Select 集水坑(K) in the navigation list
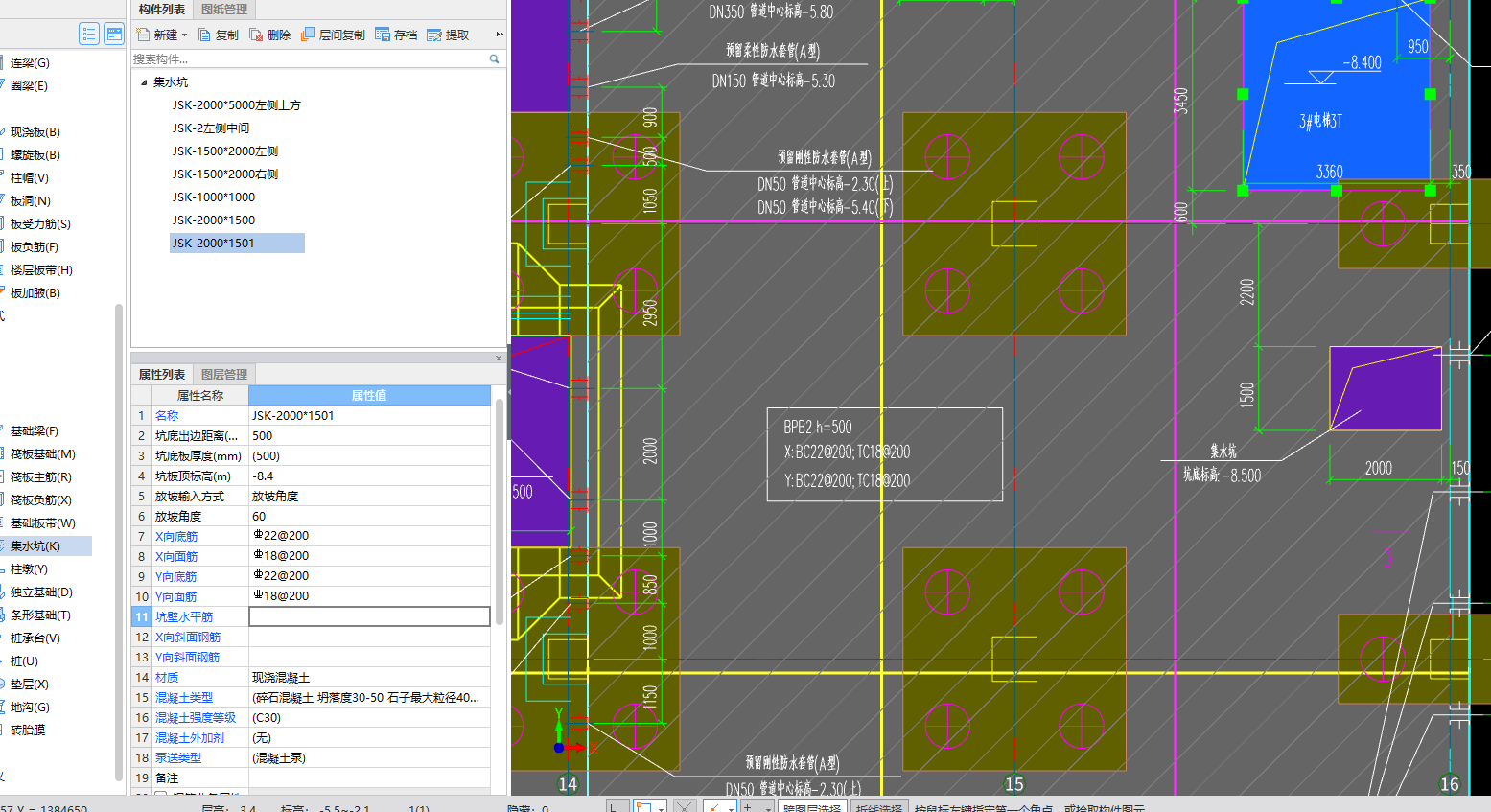The image size is (1491, 812). [x=46, y=545]
